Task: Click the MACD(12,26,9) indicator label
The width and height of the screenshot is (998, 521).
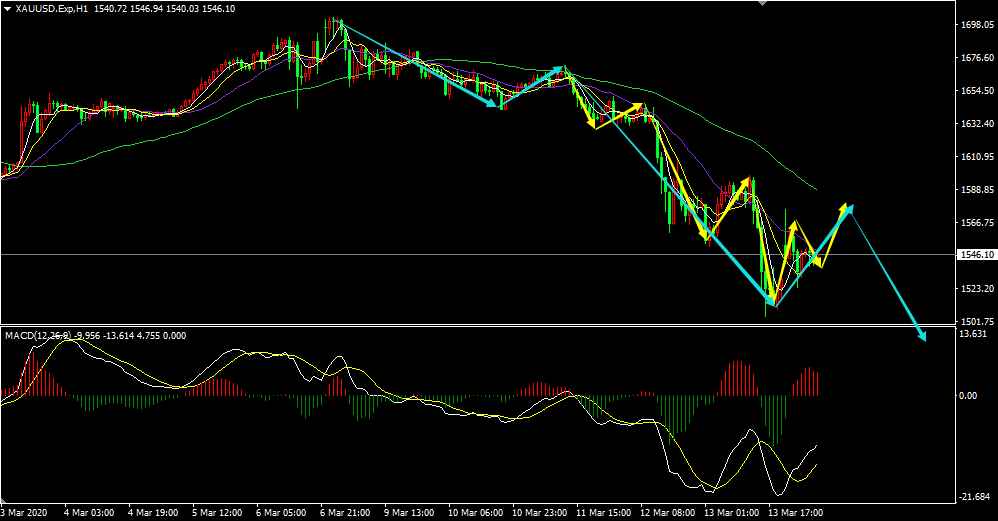Action: pyautogui.click(x=38, y=335)
